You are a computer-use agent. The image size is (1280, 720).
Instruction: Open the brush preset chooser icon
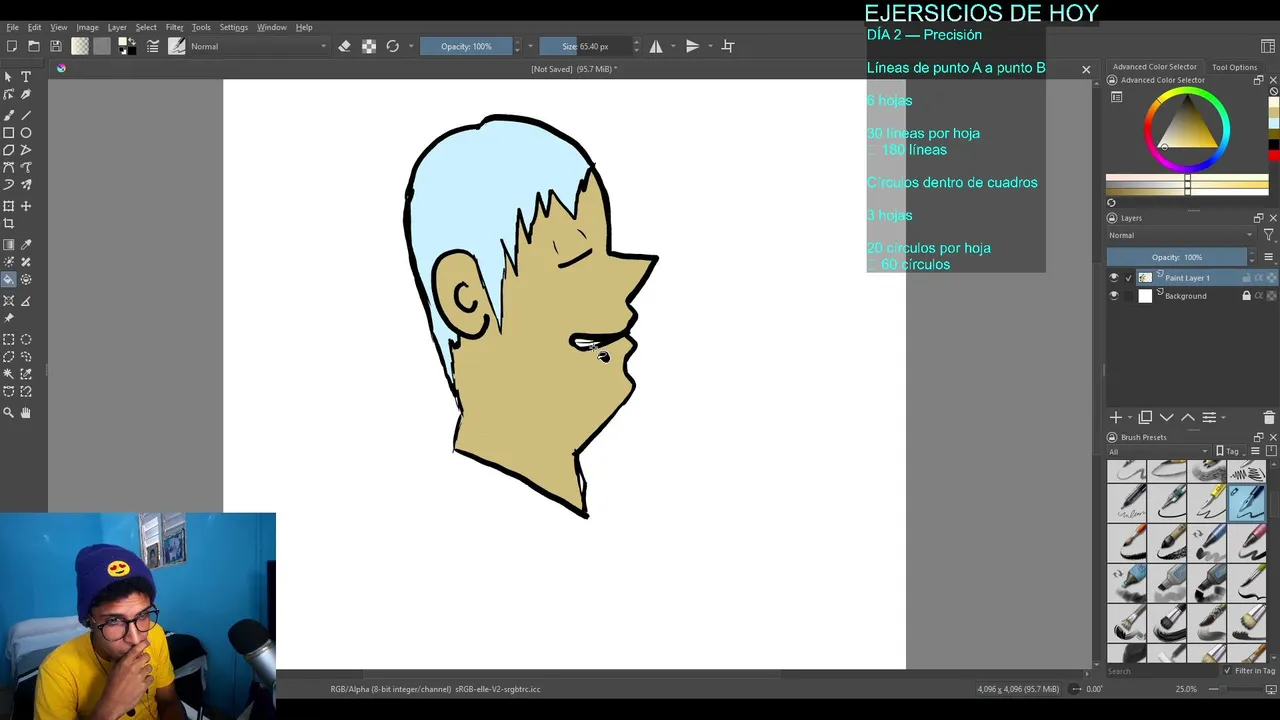click(x=177, y=46)
